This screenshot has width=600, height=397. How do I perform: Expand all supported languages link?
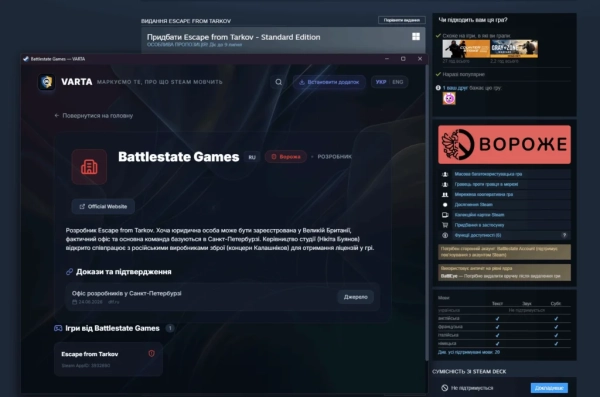[469, 352]
